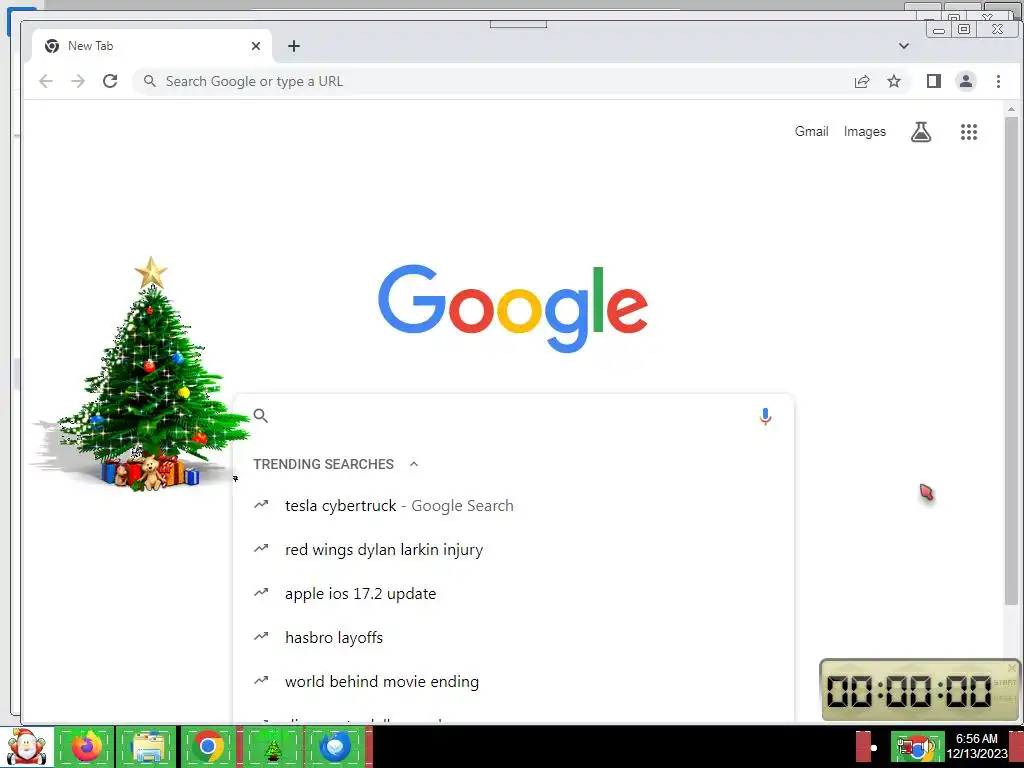The height and width of the screenshot is (768, 1024).
Task: Open Chrome three-dot menu
Action: coord(998,81)
